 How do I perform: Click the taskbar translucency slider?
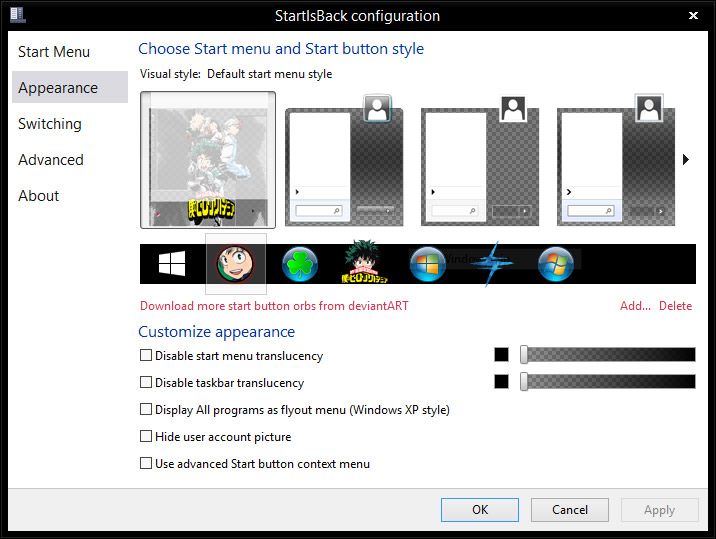pyautogui.click(x=608, y=381)
